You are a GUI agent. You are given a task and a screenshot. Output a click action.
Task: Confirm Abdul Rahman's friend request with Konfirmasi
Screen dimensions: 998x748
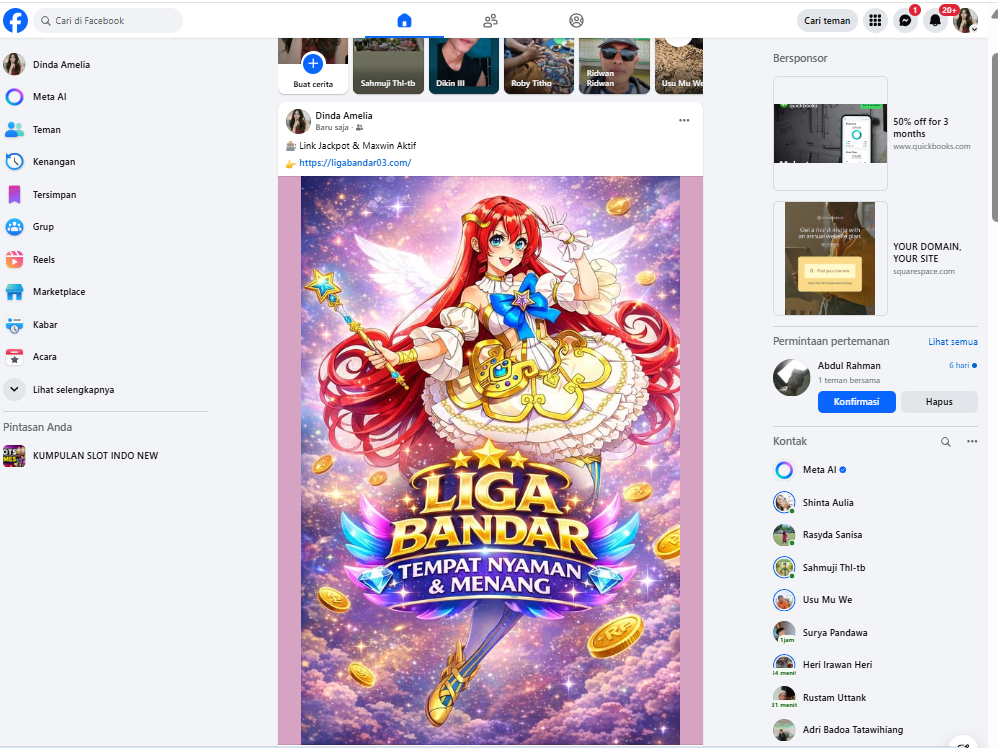(x=857, y=402)
